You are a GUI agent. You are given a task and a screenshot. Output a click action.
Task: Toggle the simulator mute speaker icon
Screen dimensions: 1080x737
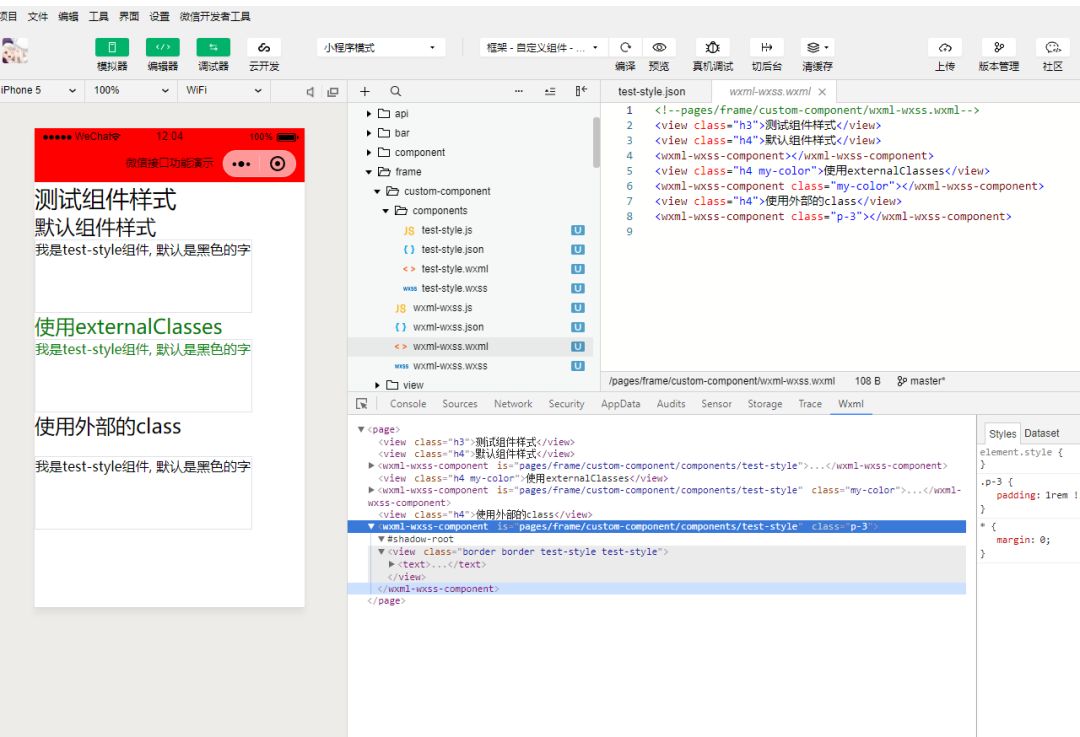click(310, 92)
